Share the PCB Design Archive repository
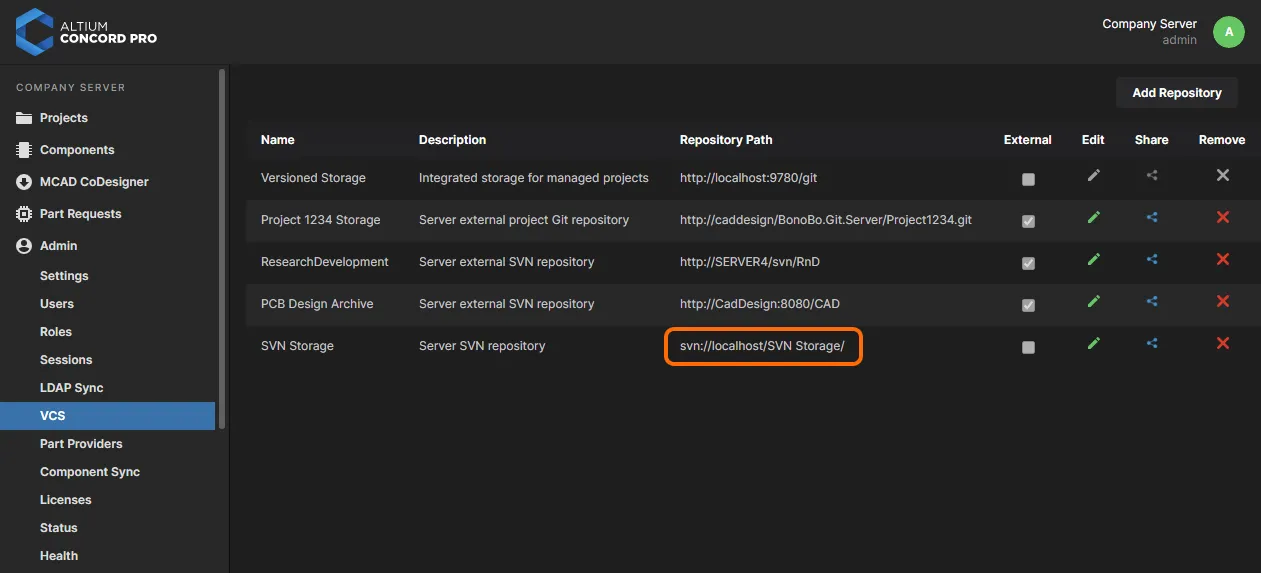1261x573 pixels. coord(1152,301)
